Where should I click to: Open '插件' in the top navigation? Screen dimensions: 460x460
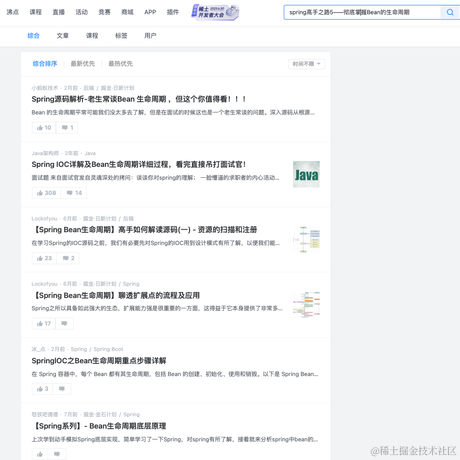coord(173,12)
